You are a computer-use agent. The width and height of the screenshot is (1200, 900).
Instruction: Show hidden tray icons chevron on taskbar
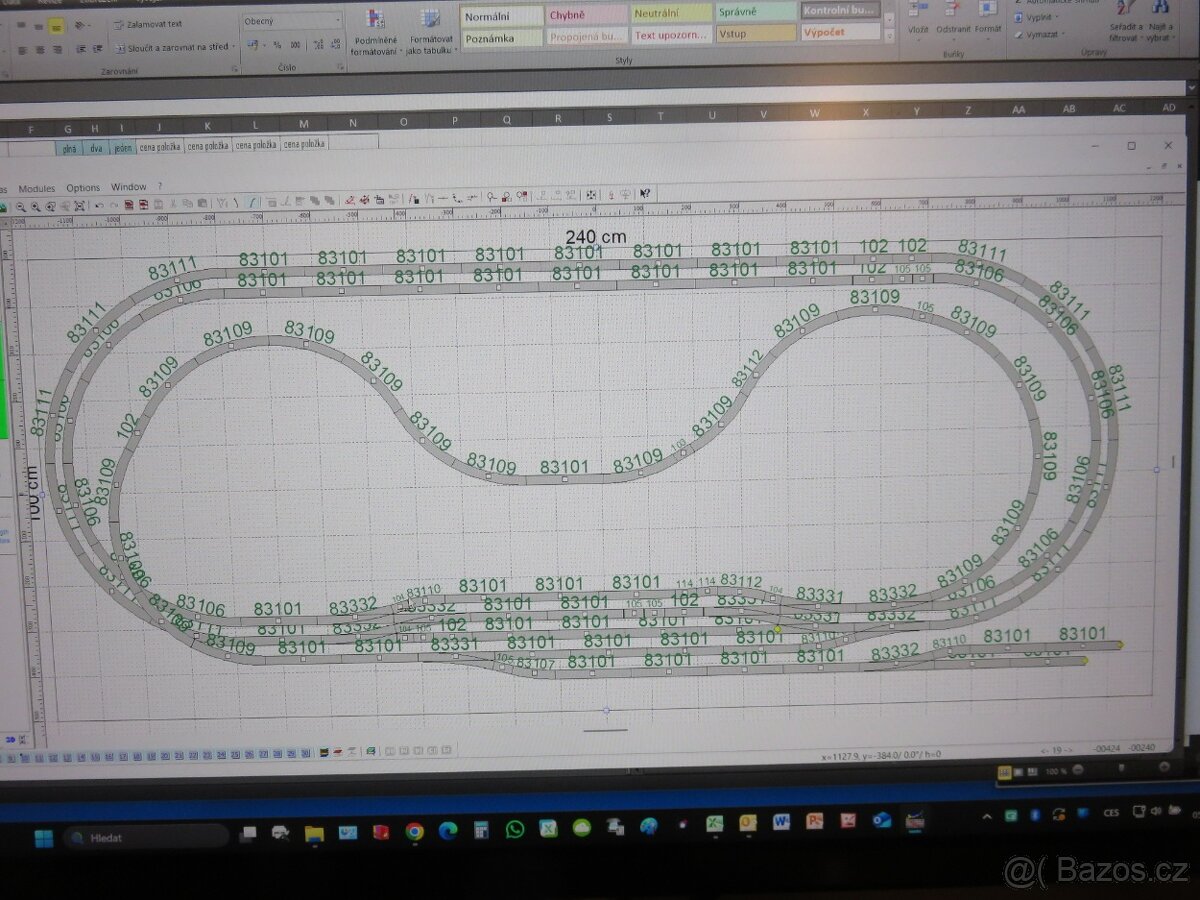click(987, 817)
